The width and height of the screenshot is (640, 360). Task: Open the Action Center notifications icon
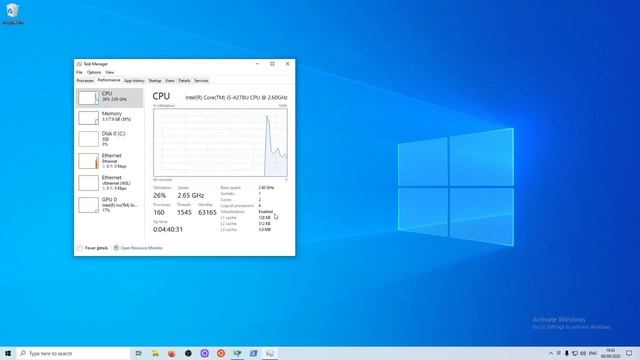[629, 353]
